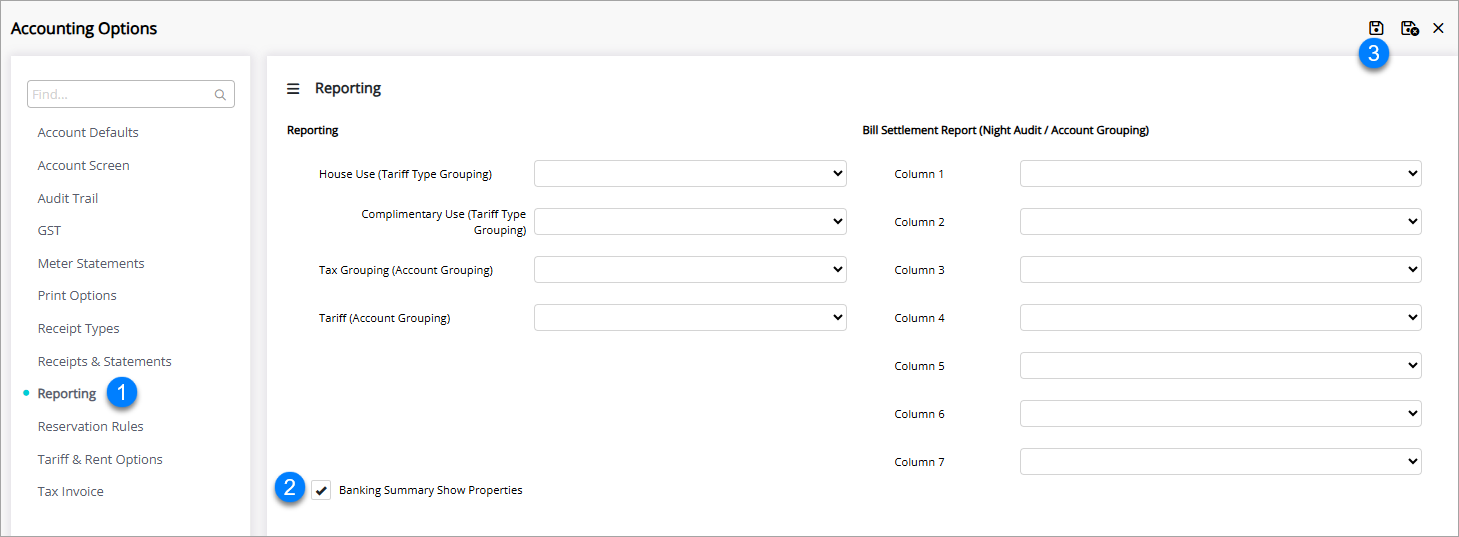Select the Column 4 dropdown
Screen dimensions: 1459x537
pos(1220,318)
